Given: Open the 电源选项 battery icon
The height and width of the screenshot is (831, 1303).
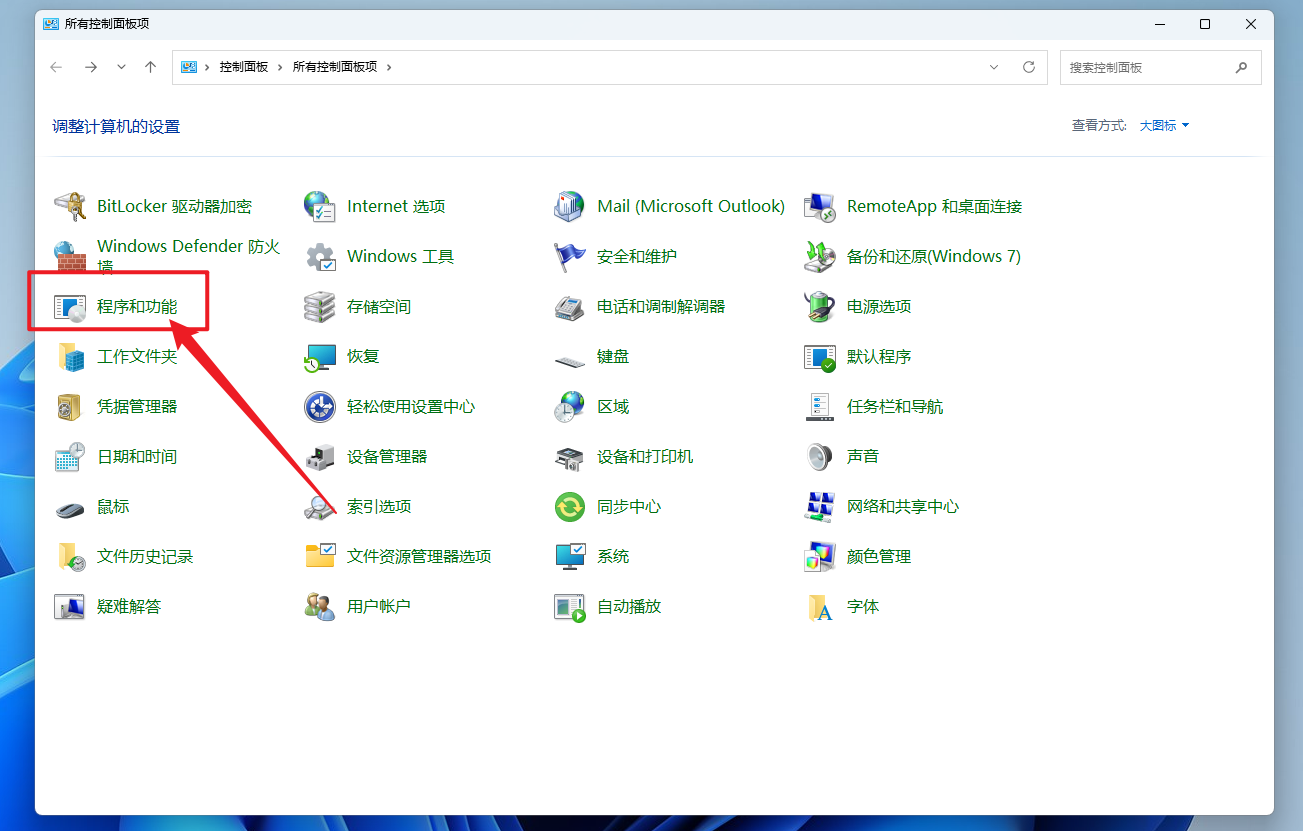Looking at the screenshot, I should 820,307.
